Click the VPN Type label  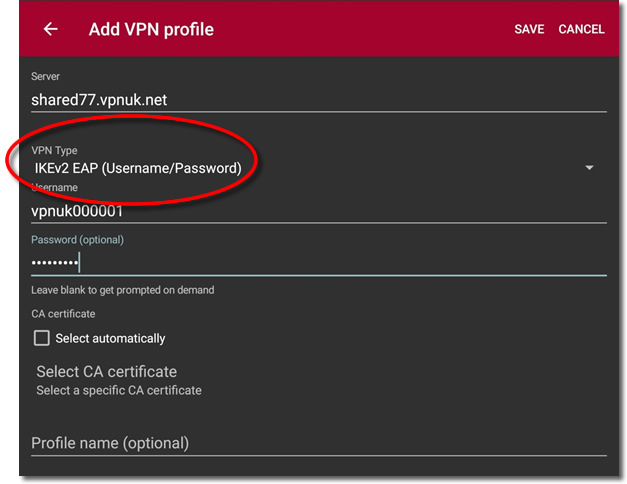tap(54, 150)
